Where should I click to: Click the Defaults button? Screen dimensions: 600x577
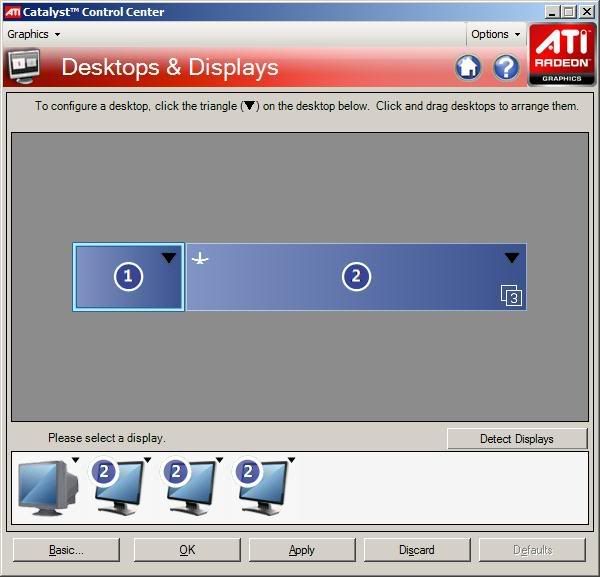pyautogui.click(x=532, y=550)
